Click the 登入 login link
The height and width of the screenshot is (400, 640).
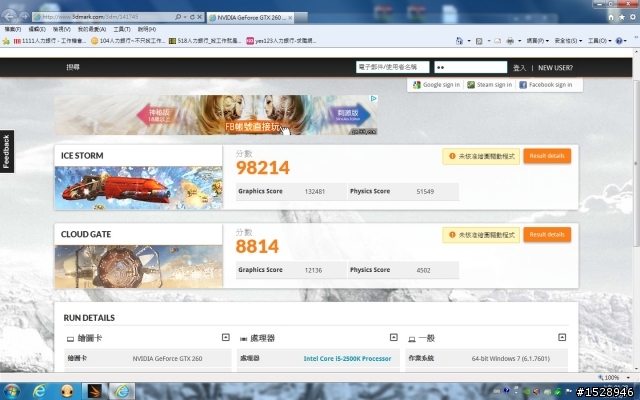click(x=519, y=68)
